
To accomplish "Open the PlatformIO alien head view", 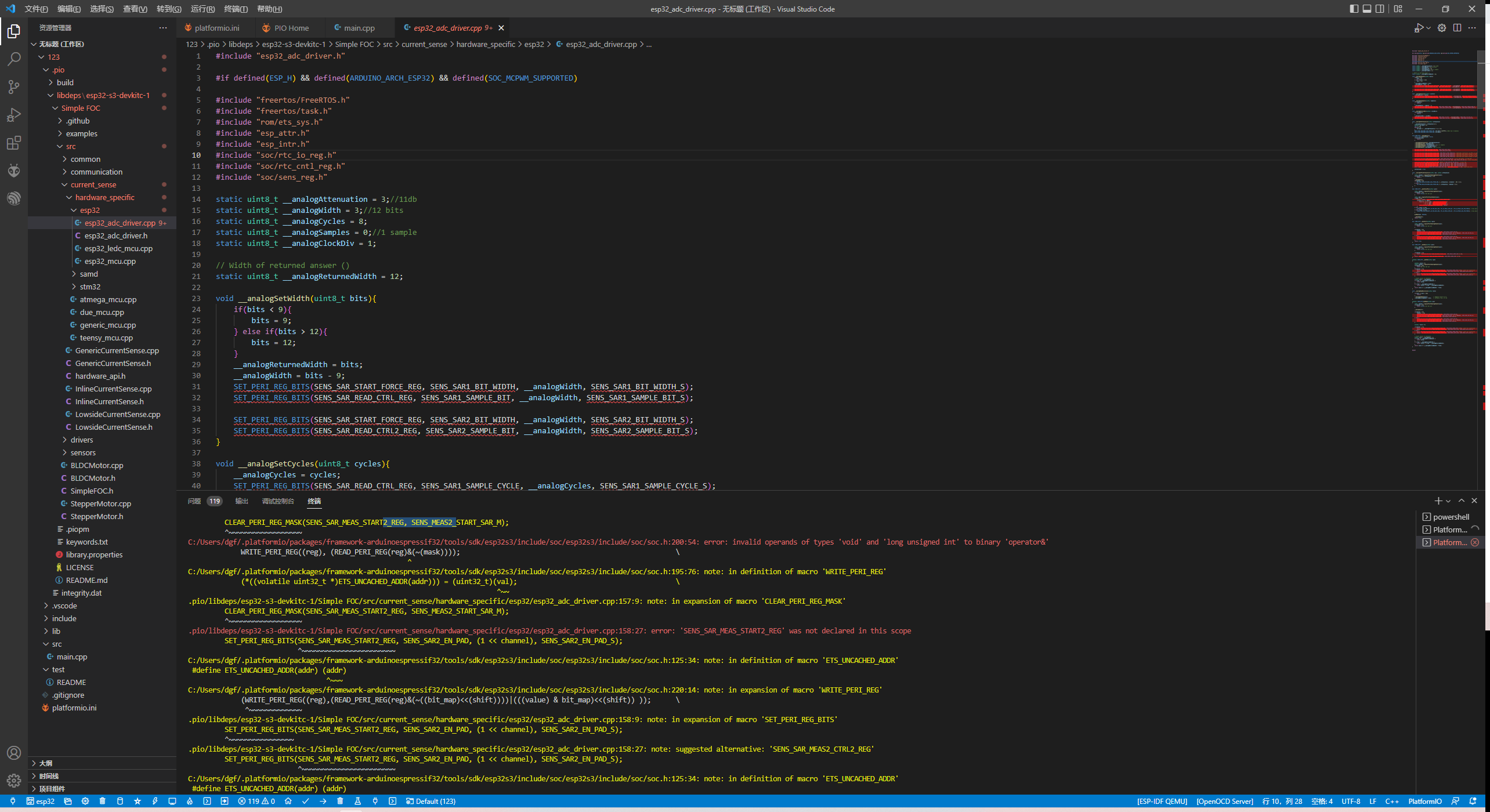I will tap(14, 171).
